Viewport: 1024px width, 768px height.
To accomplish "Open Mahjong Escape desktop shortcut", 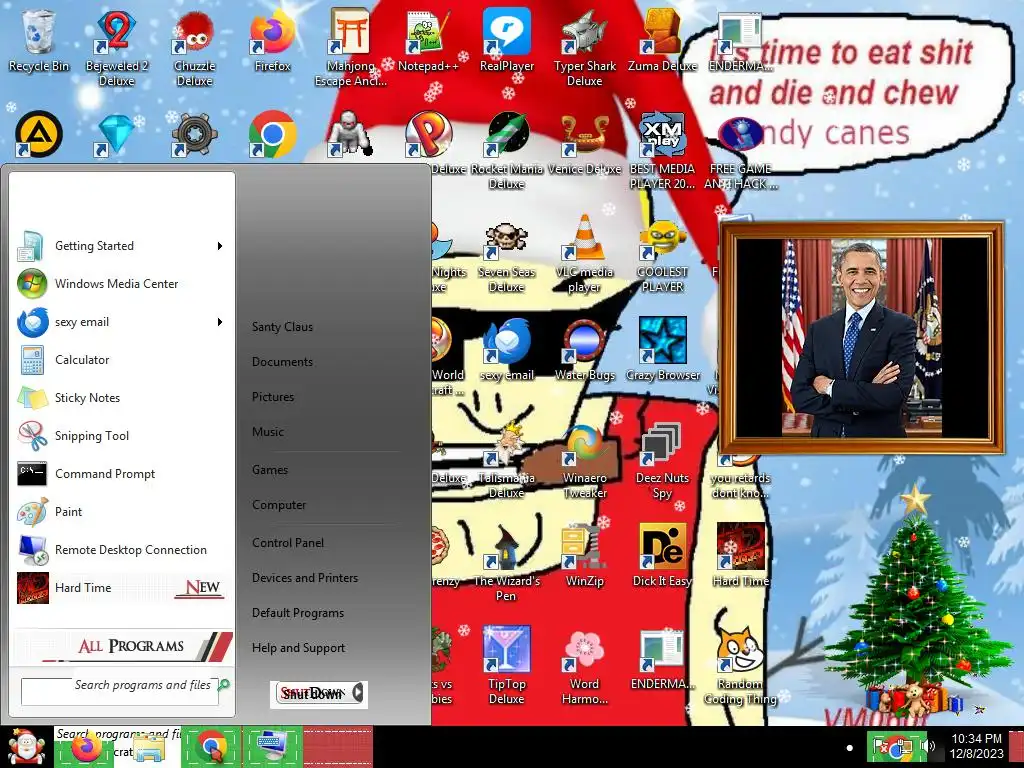I will point(351,47).
